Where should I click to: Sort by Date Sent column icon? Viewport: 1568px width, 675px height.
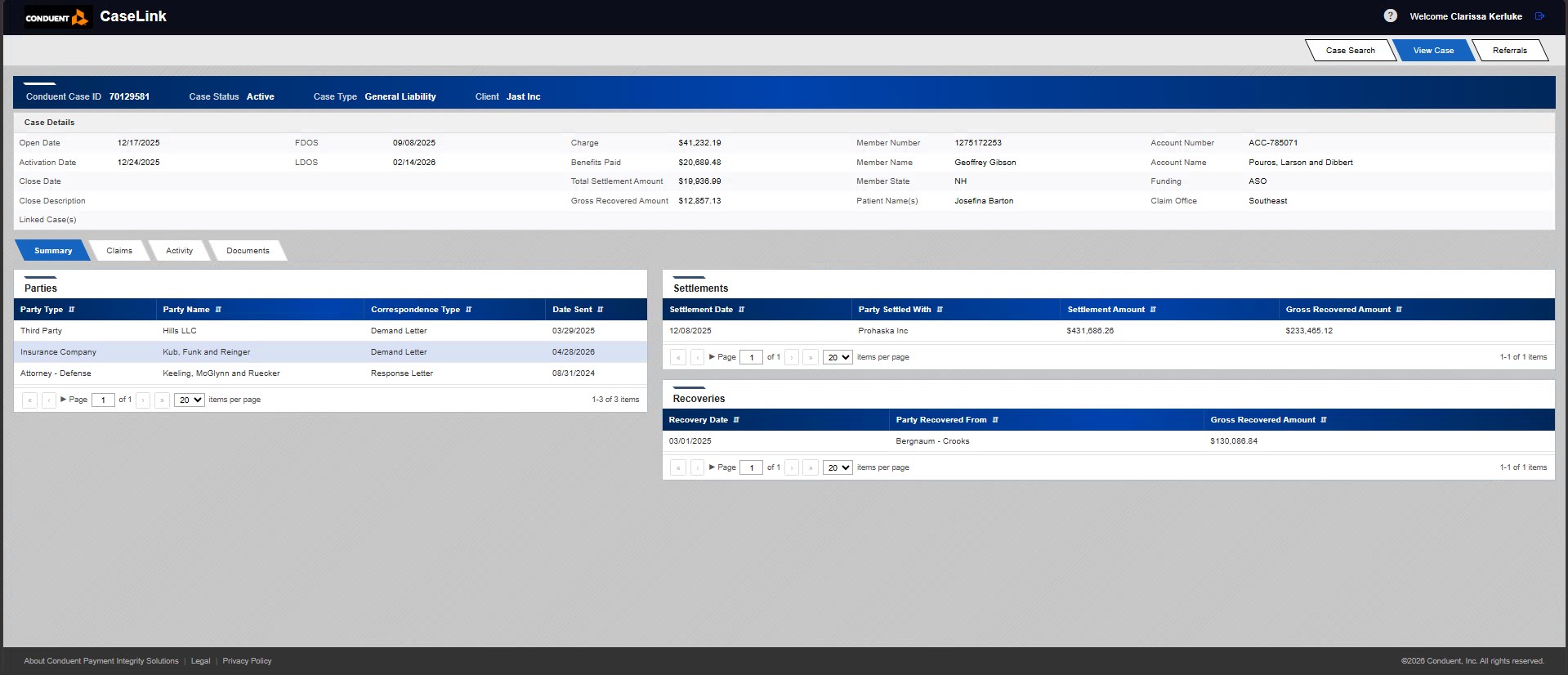pyautogui.click(x=601, y=310)
